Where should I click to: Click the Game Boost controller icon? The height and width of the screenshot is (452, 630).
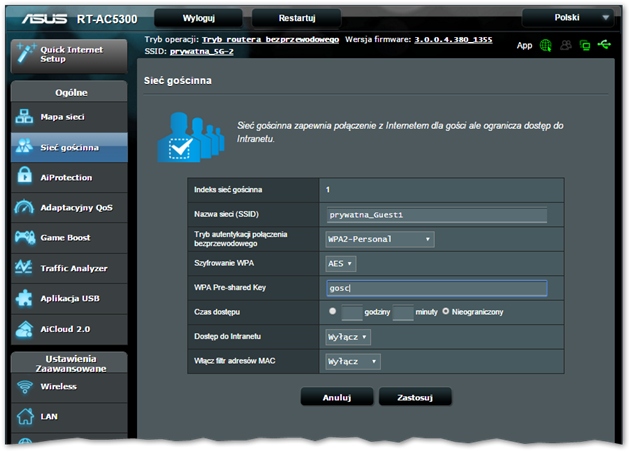(x=25, y=237)
